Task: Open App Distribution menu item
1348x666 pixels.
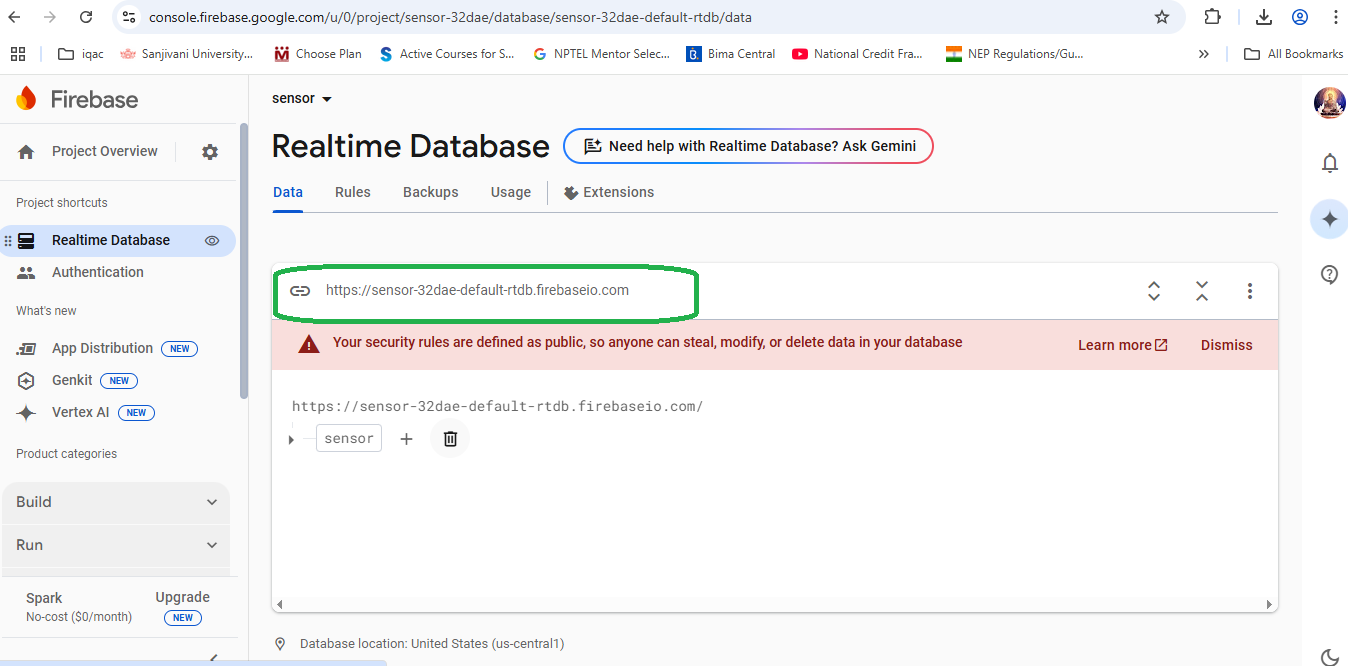Action: [102, 348]
